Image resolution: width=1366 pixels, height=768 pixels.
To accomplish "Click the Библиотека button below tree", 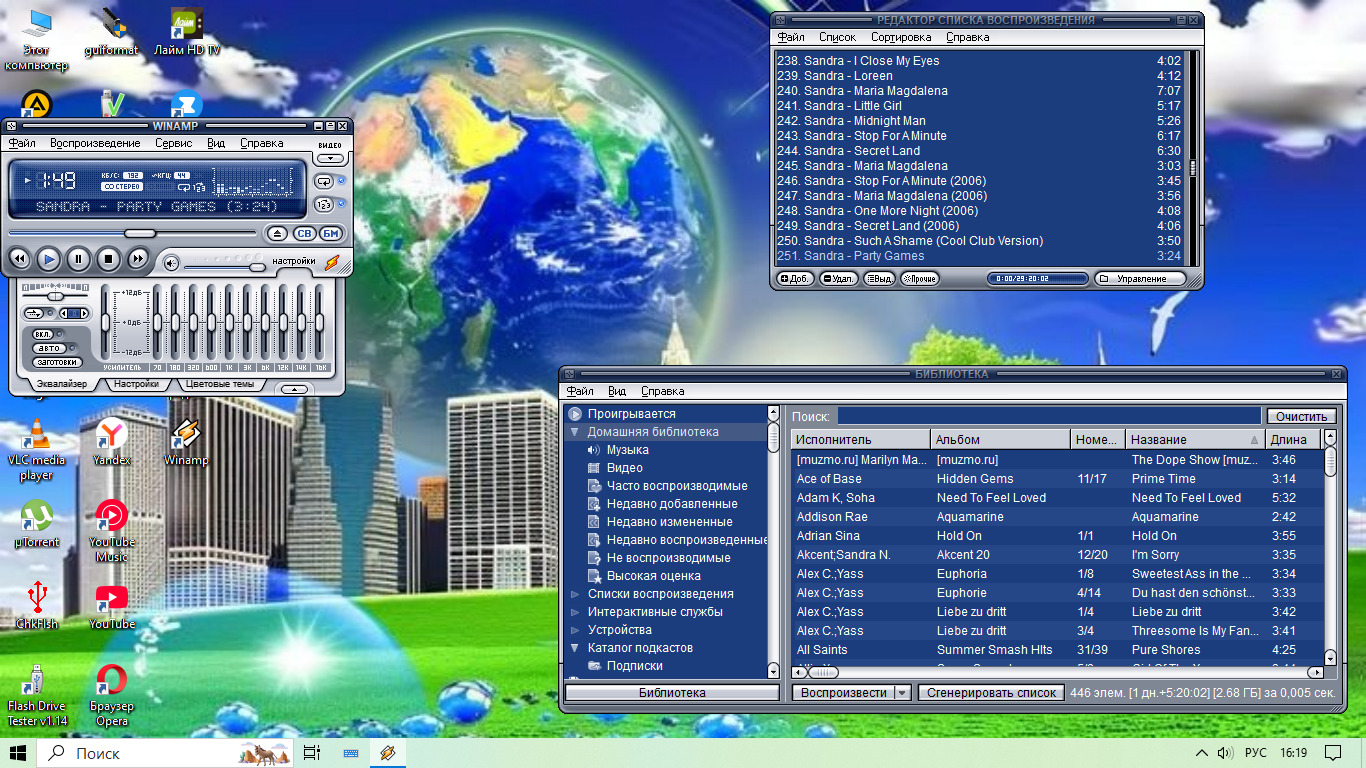I will point(672,693).
